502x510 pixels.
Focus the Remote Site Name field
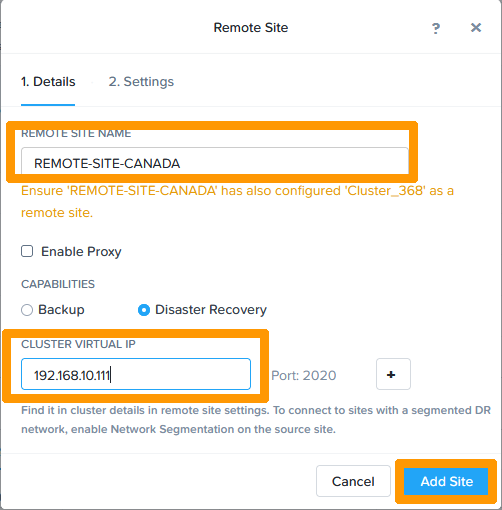tap(215, 161)
